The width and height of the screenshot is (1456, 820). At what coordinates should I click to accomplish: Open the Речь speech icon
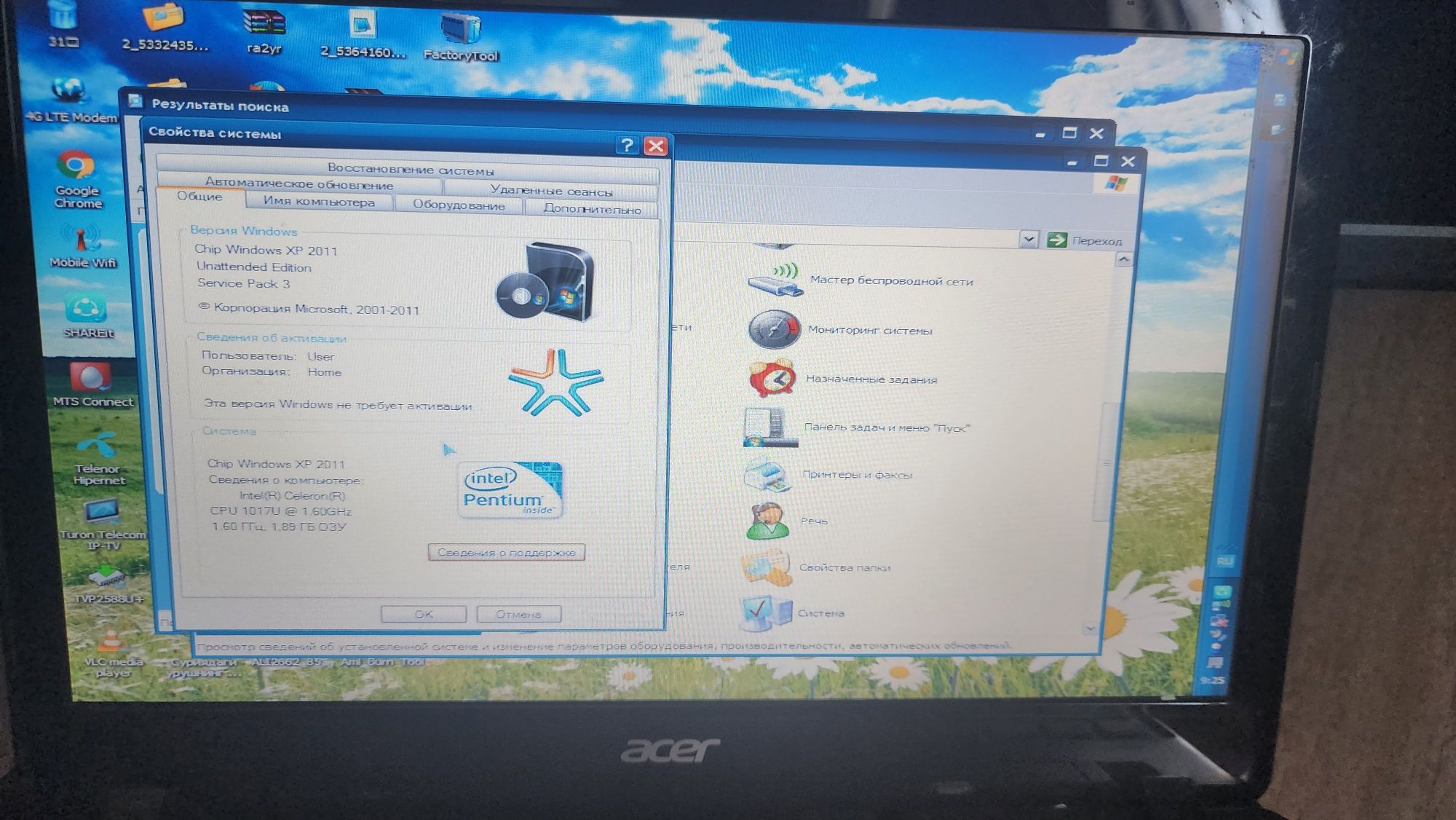[767, 521]
